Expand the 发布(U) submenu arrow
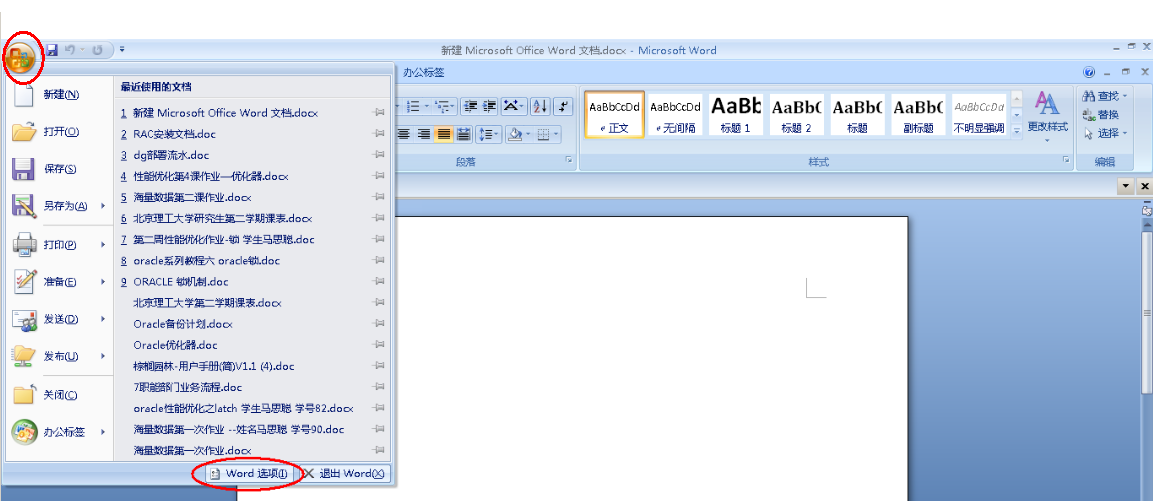The height and width of the screenshot is (501, 1153). 103,356
